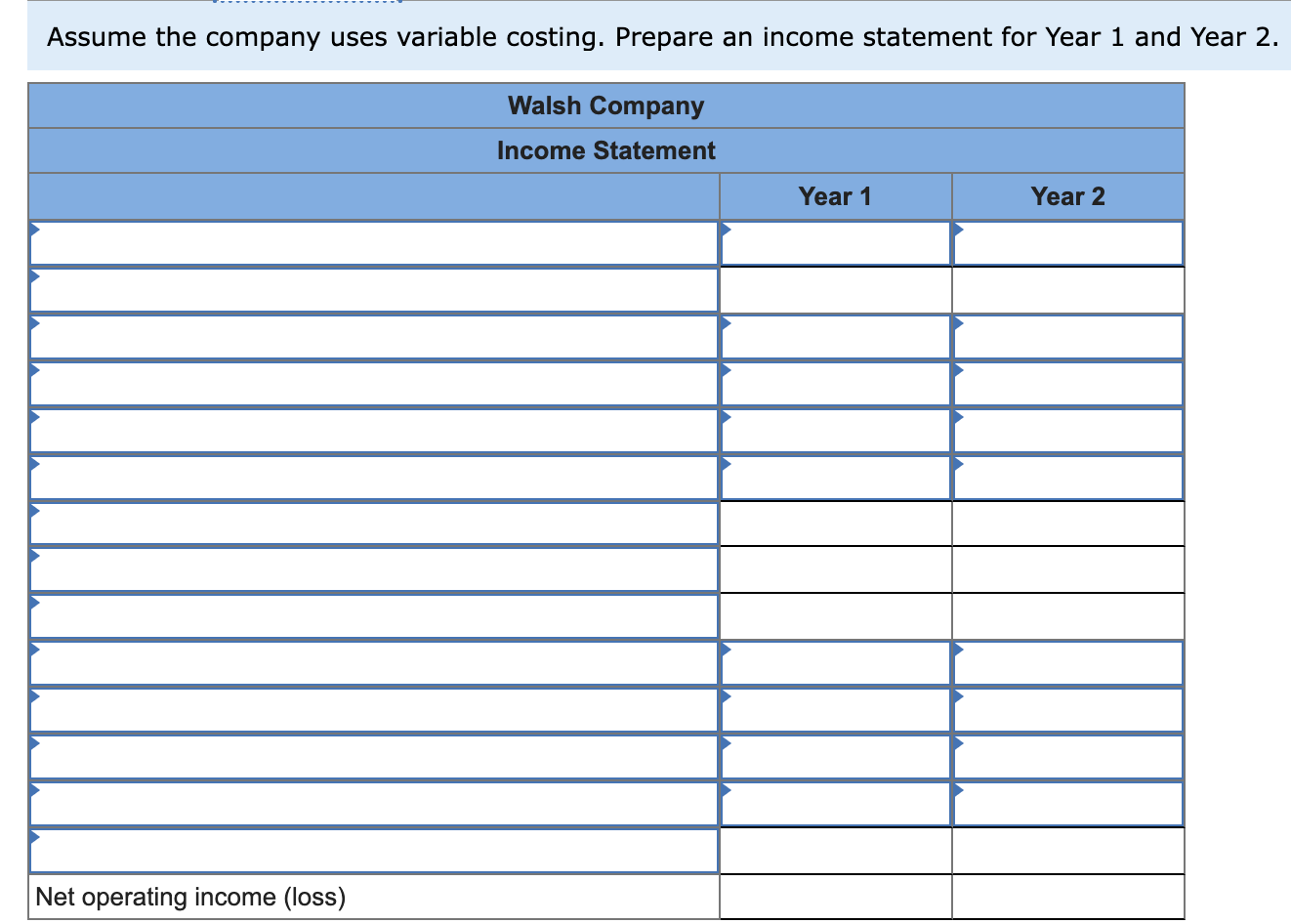This screenshot has width=1291, height=924.
Task: Click Year 1 cell just above Net operating income
Action: pyautogui.click(x=836, y=853)
